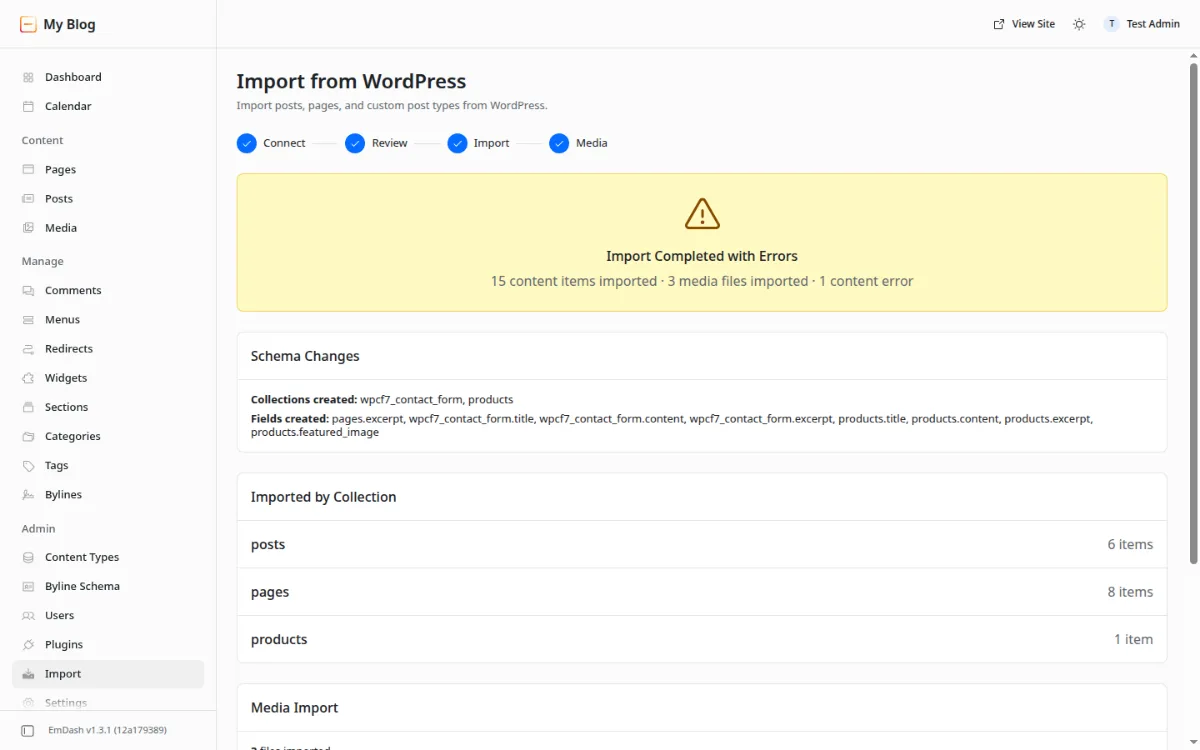The height and width of the screenshot is (750, 1200).
Task: Click the Review step checkmark circle
Action: 355,143
